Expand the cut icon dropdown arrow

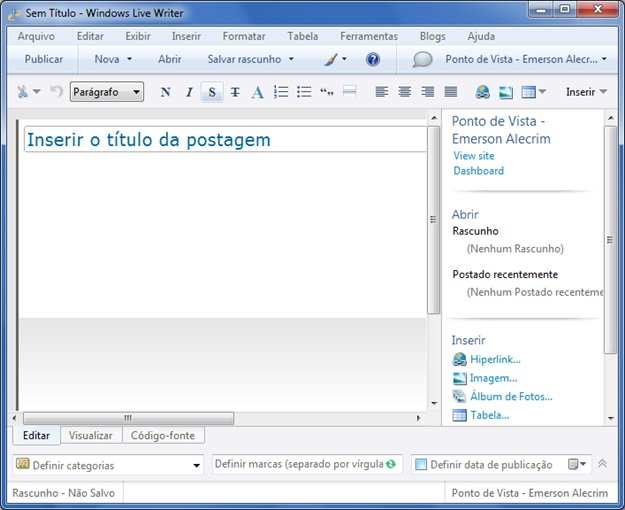coord(37,92)
